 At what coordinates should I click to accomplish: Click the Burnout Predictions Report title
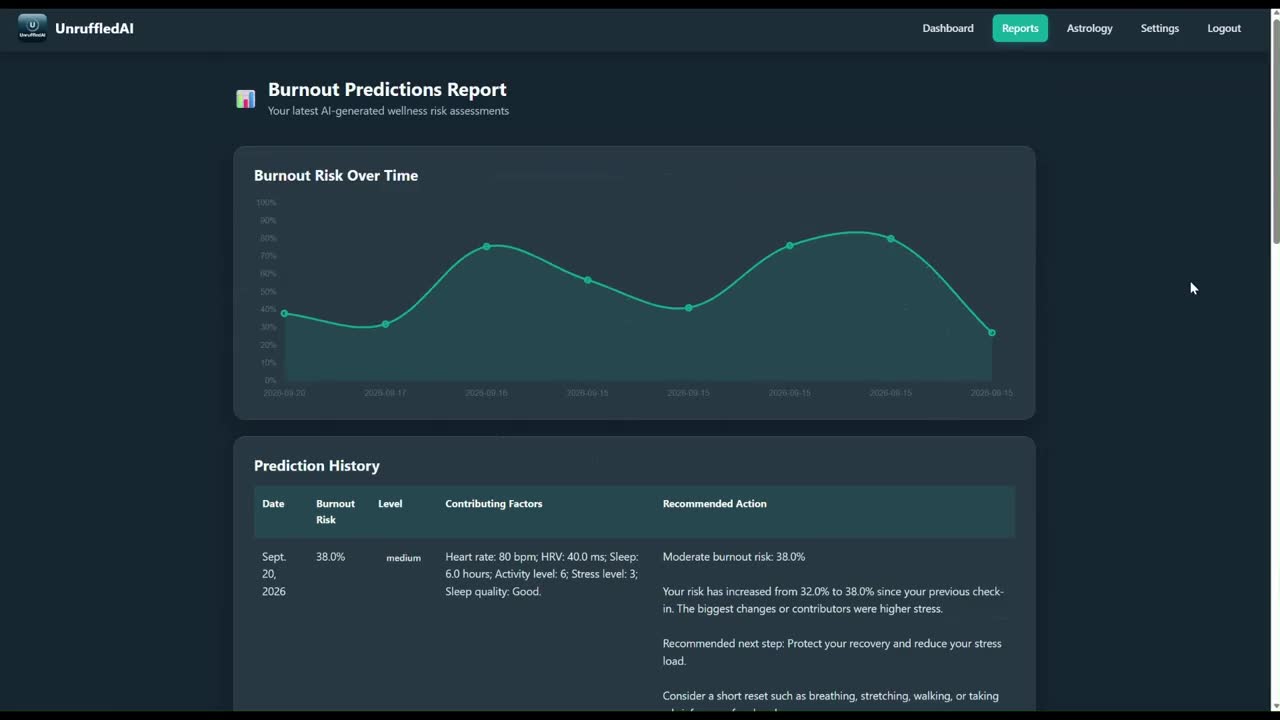[387, 89]
